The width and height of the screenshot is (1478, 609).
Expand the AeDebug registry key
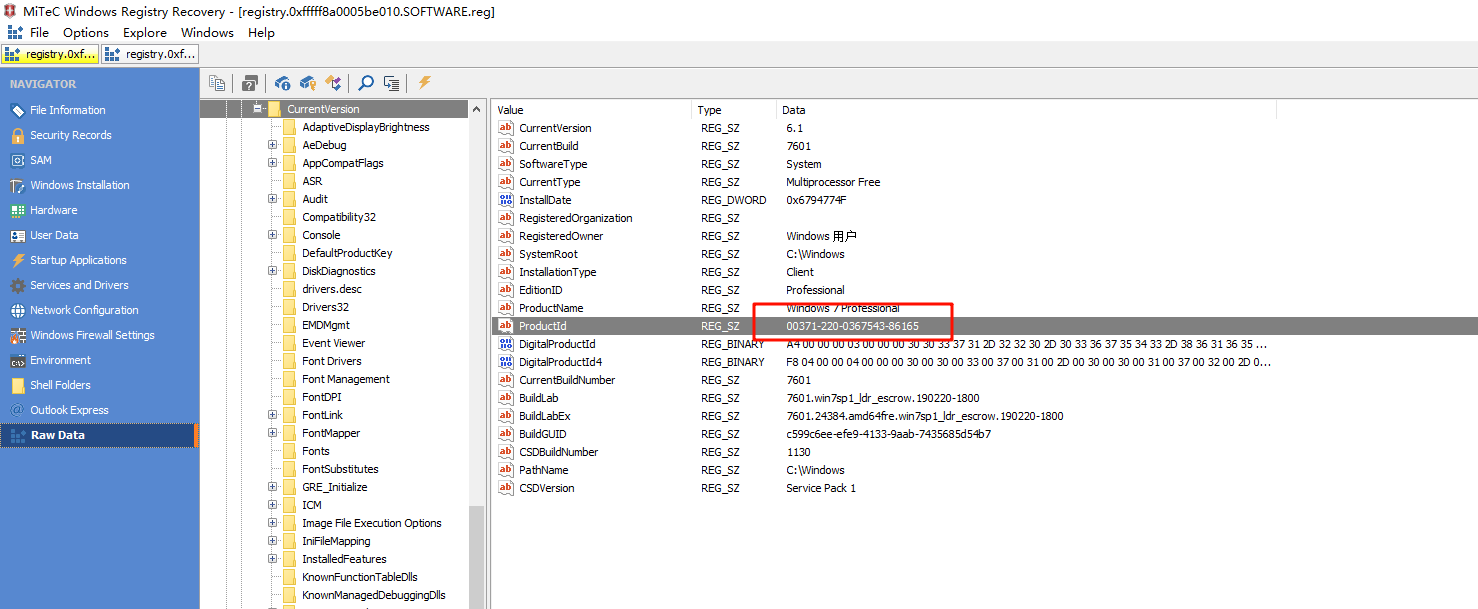[272, 145]
